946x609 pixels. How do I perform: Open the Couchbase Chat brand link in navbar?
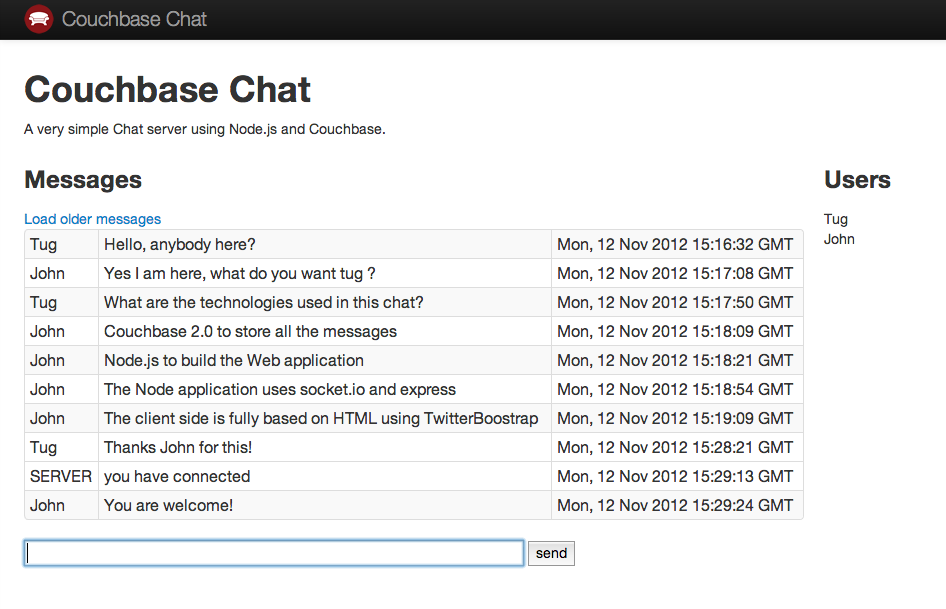click(135, 19)
